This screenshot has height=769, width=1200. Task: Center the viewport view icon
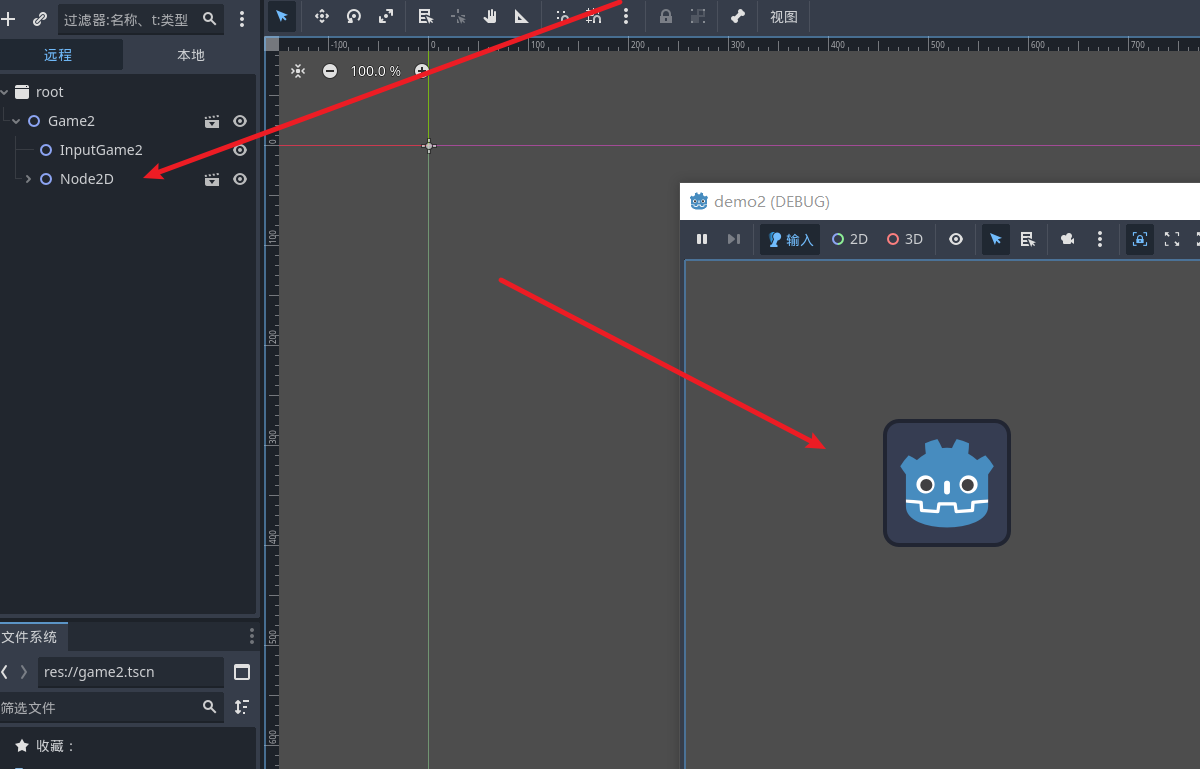[x=298, y=71]
